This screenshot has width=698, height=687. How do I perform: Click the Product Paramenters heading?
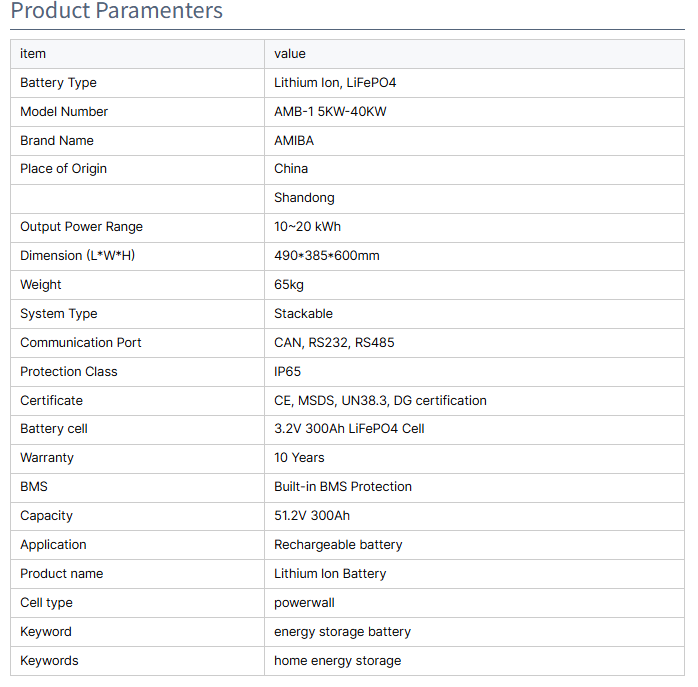point(117,11)
